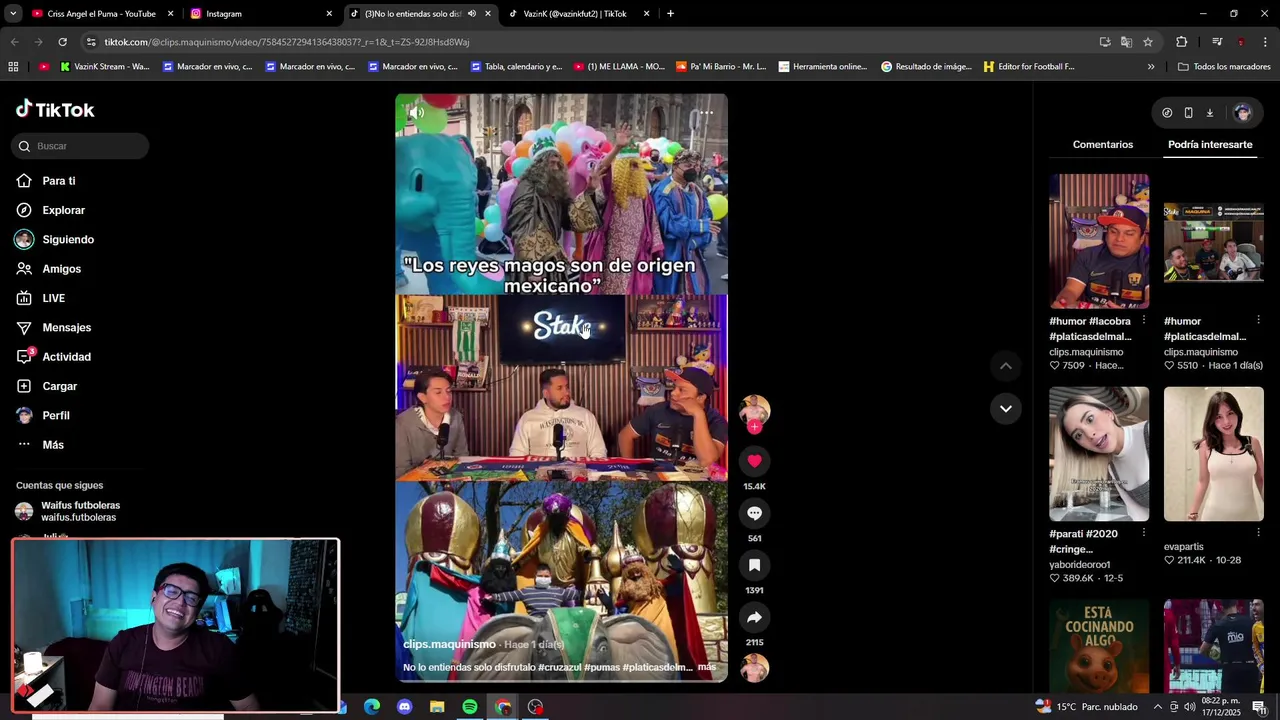Click the install app icon in address bar
Viewport: 1280px width, 720px height.
pyautogui.click(x=1104, y=42)
